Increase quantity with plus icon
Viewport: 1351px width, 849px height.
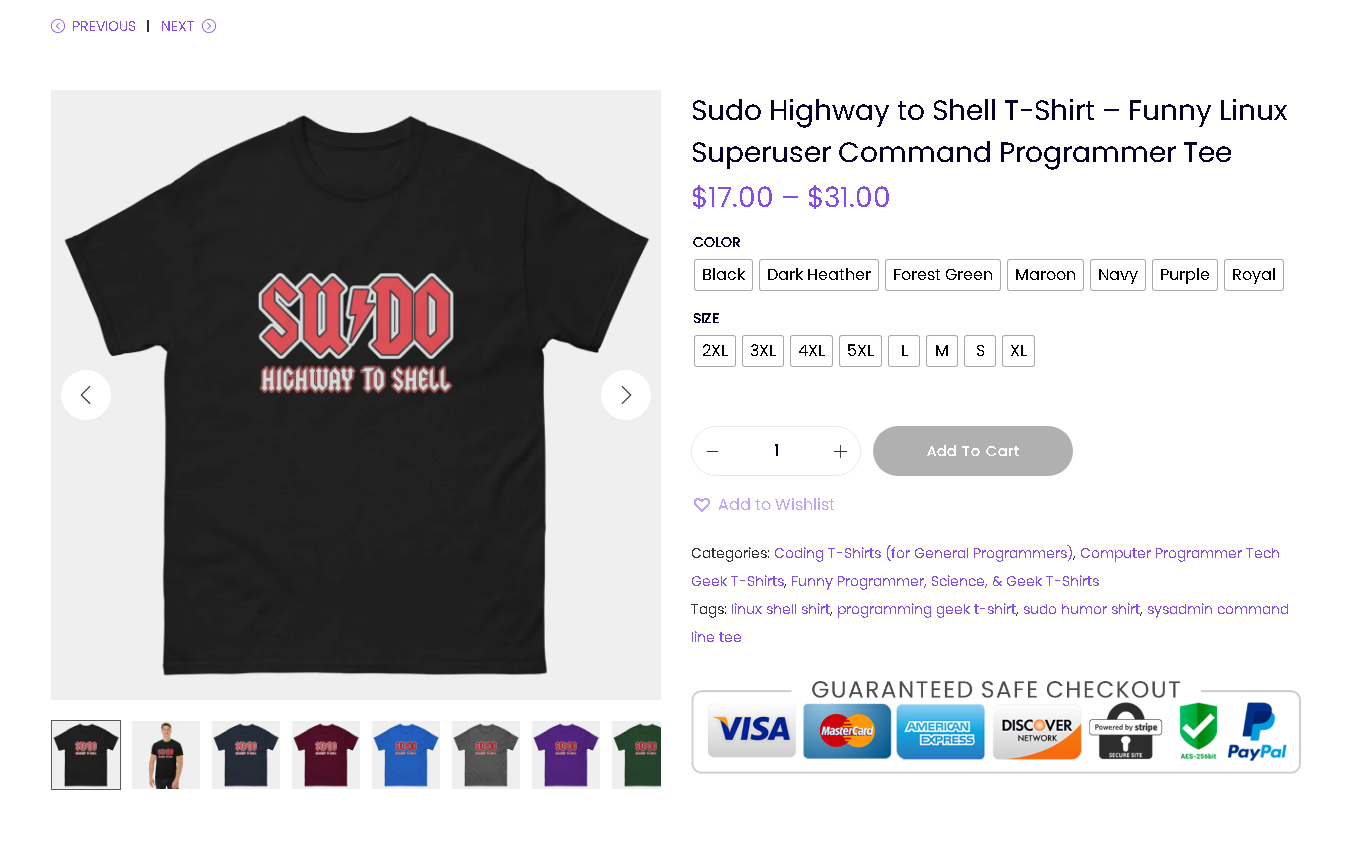pos(840,452)
